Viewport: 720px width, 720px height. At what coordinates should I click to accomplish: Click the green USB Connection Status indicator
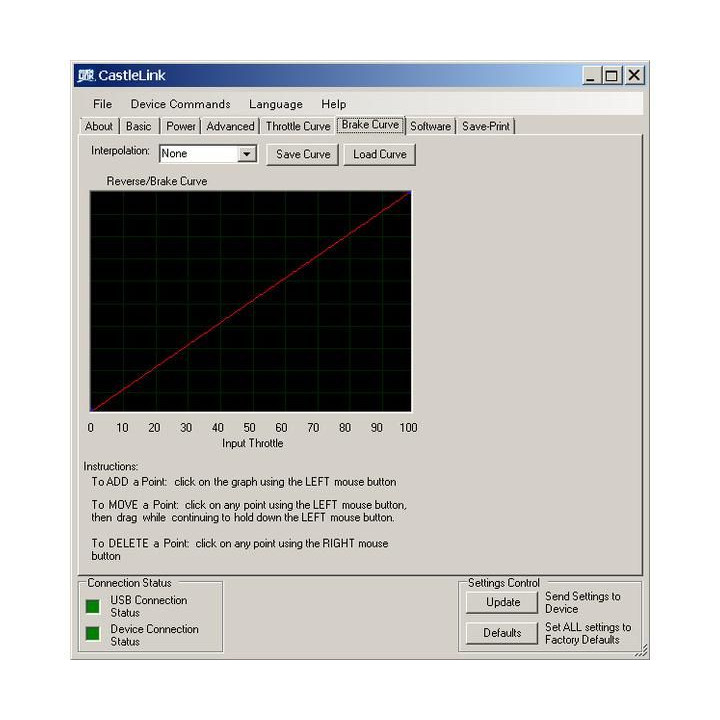coord(93,606)
